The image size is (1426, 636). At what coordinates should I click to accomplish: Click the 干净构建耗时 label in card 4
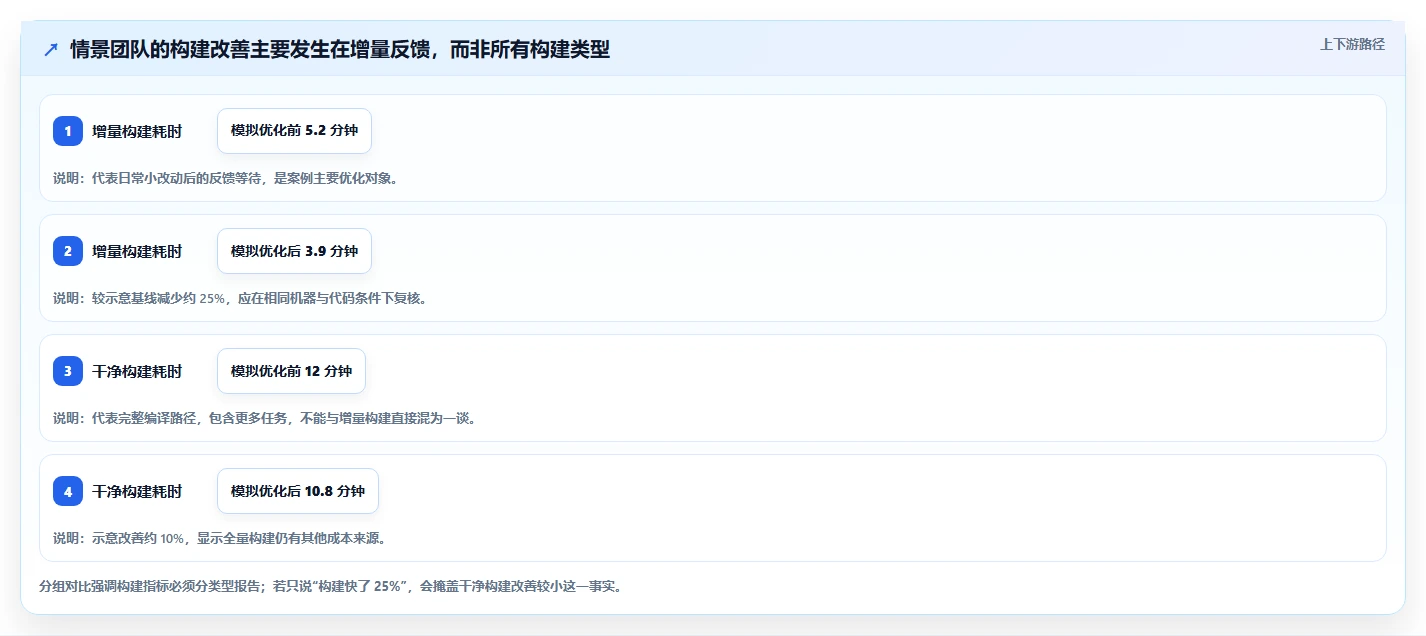pyautogui.click(x=137, y=491)
